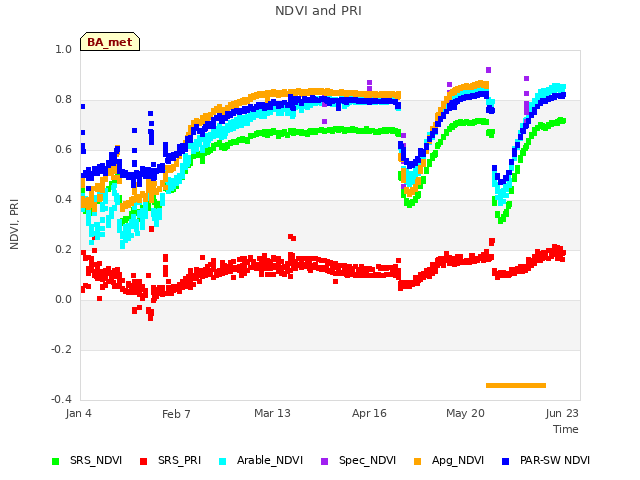
Task: Click the 0.0 y-axis tick label
Action: (x=63, y=300)
